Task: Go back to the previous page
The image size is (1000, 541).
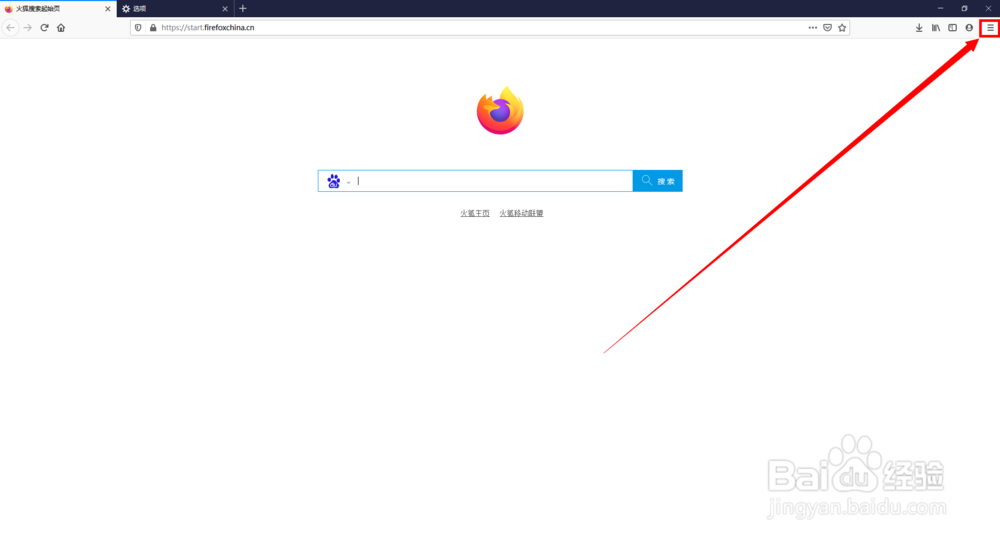Action: pyautogui.click(x=10, y=27)
